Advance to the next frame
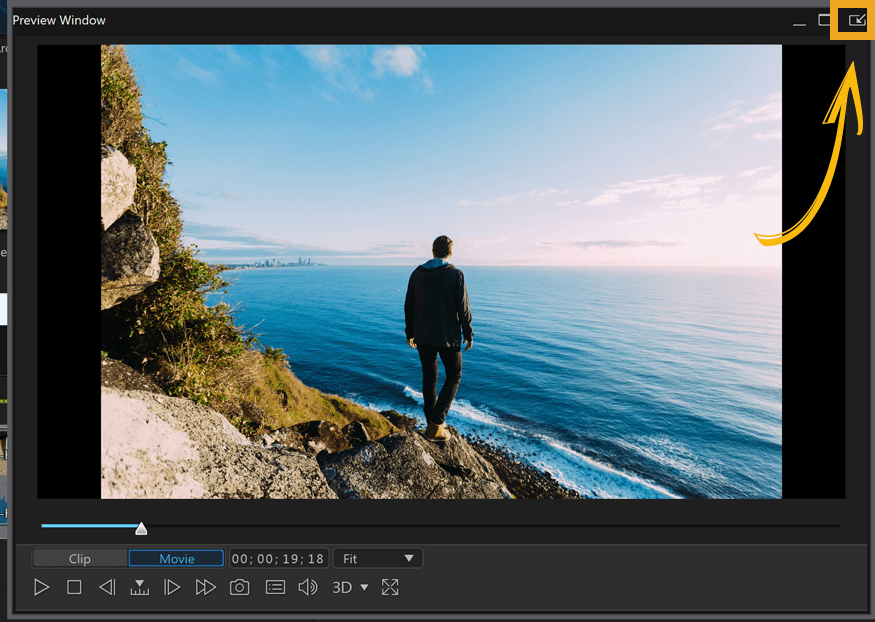The image size is (875, 622). pos(172,587)
